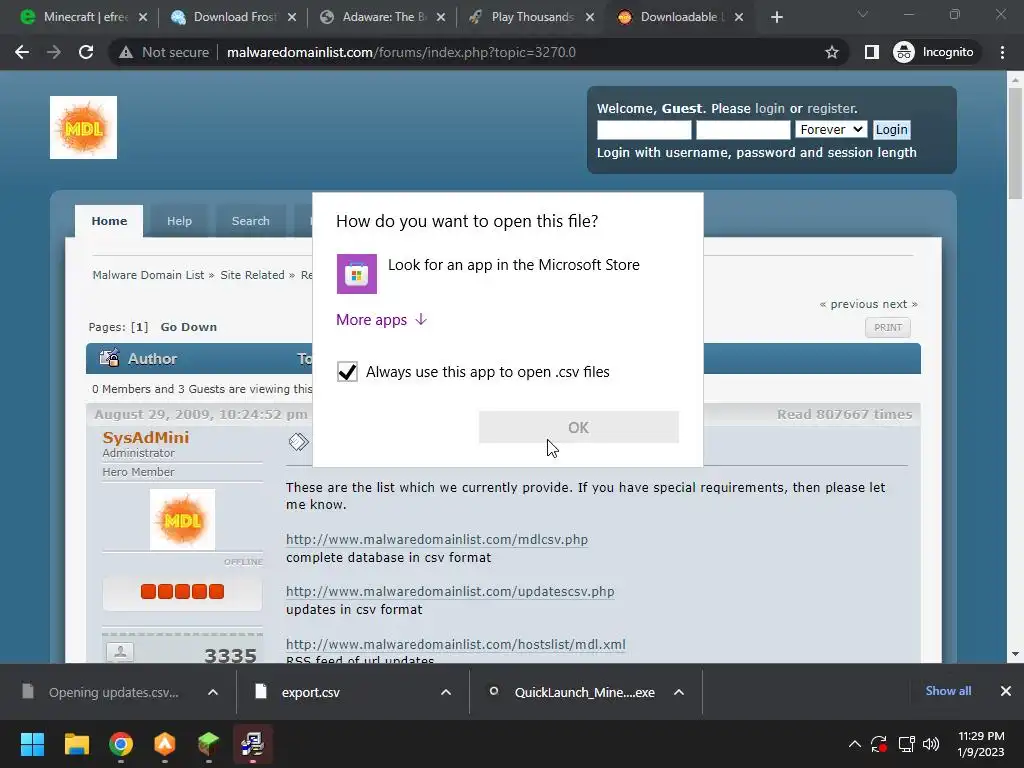Confirm with the OK button
The image size is (1024, 768).
(x=579, y=427)
